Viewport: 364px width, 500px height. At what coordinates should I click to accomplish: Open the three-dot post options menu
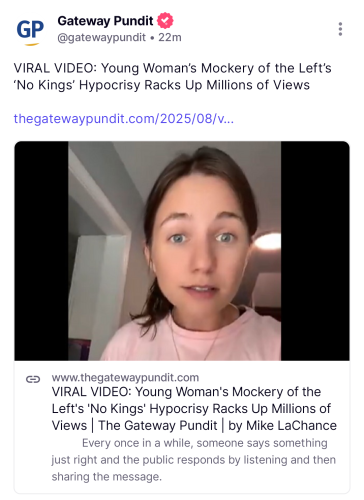pos(340,29)
